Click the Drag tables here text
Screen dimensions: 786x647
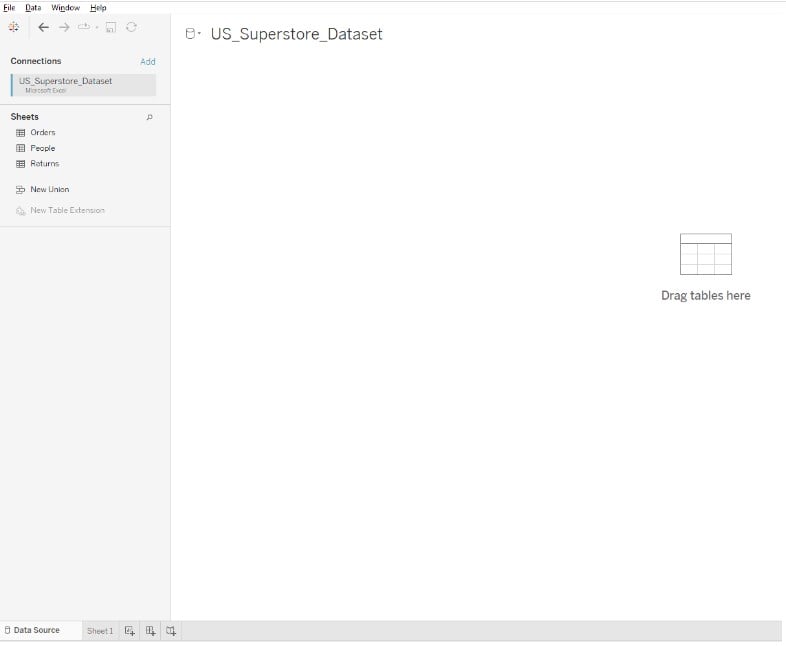(x=705, y=296)
